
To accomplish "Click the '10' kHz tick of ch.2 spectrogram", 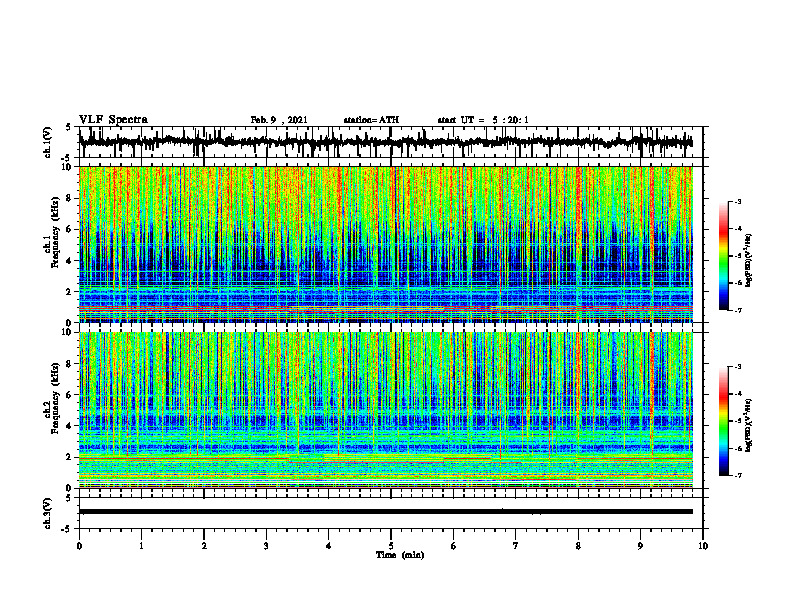I will (68, 332).
